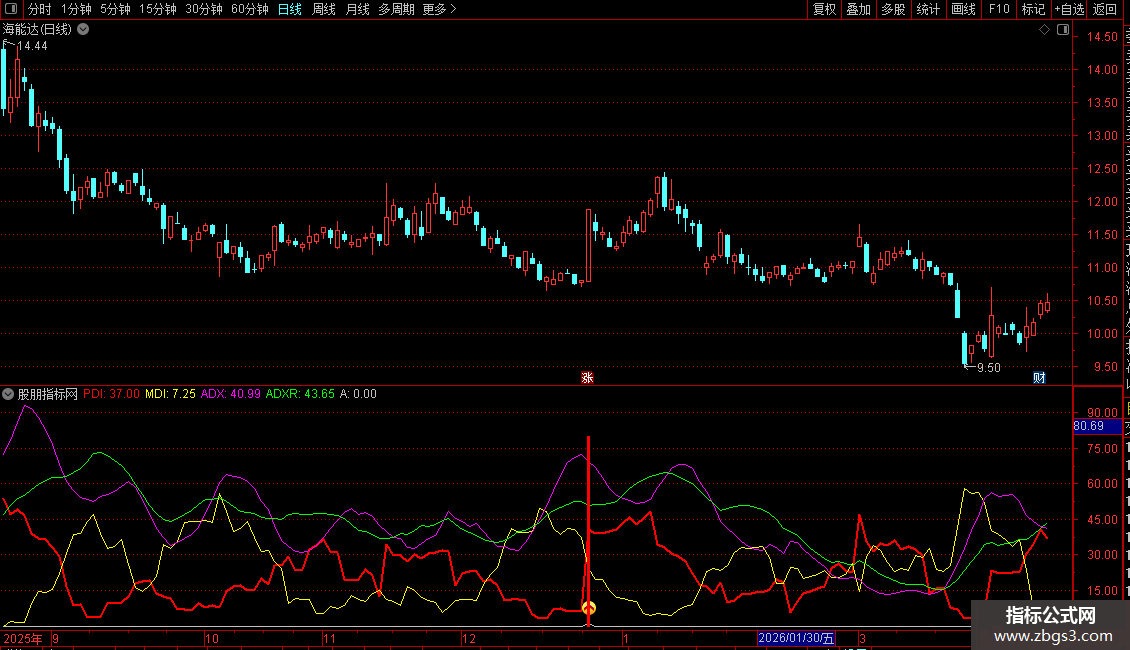Open the 画线 drawing tools
This screenshot has height=650, width=1130.
pos(963,10)
